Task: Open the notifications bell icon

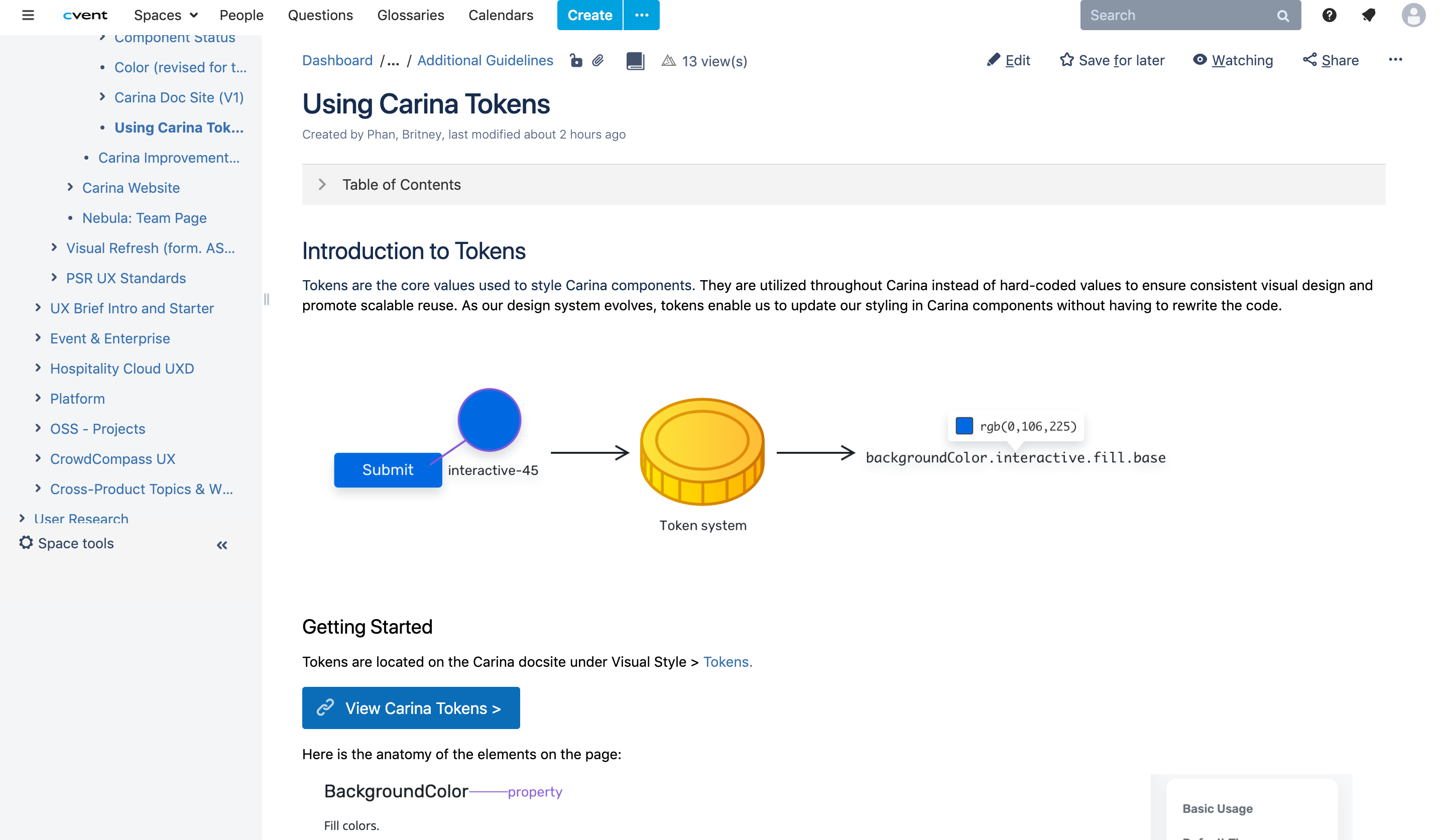Action: (x=1369, y=16)
